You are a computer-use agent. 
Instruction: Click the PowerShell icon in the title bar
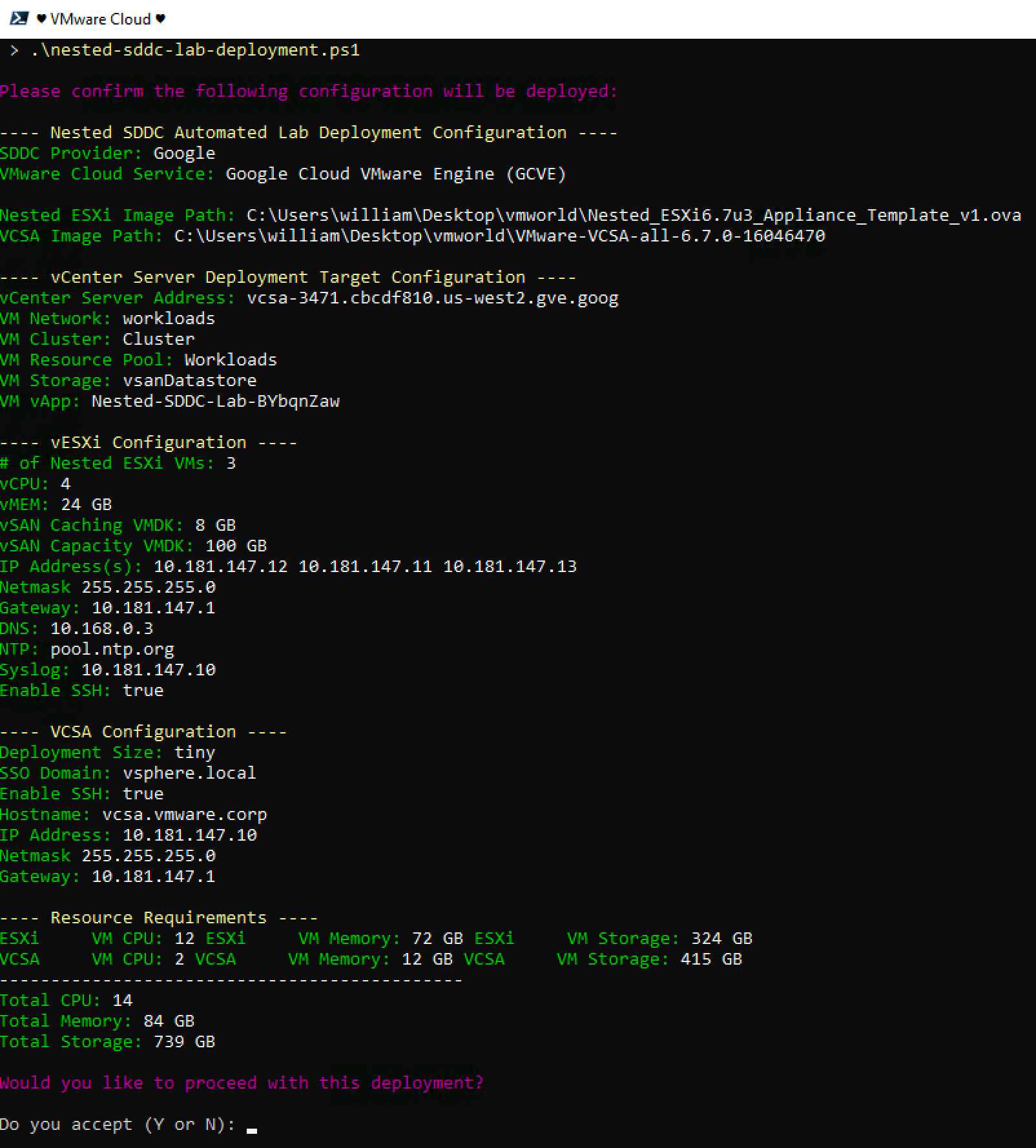[x=20, y=18]
